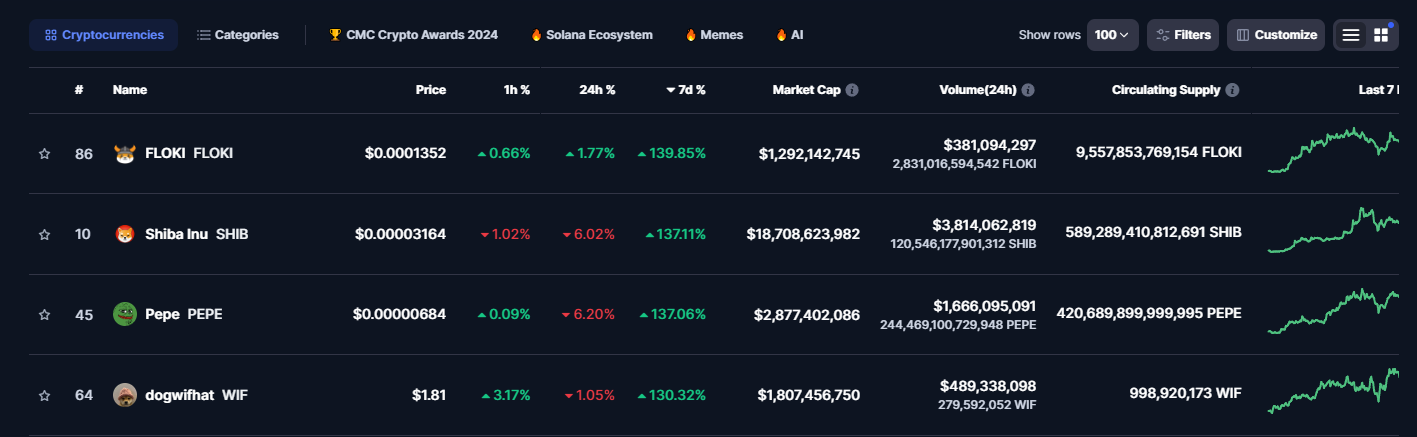Open the Show rows 100 dropdown

tap(1112, 35)
